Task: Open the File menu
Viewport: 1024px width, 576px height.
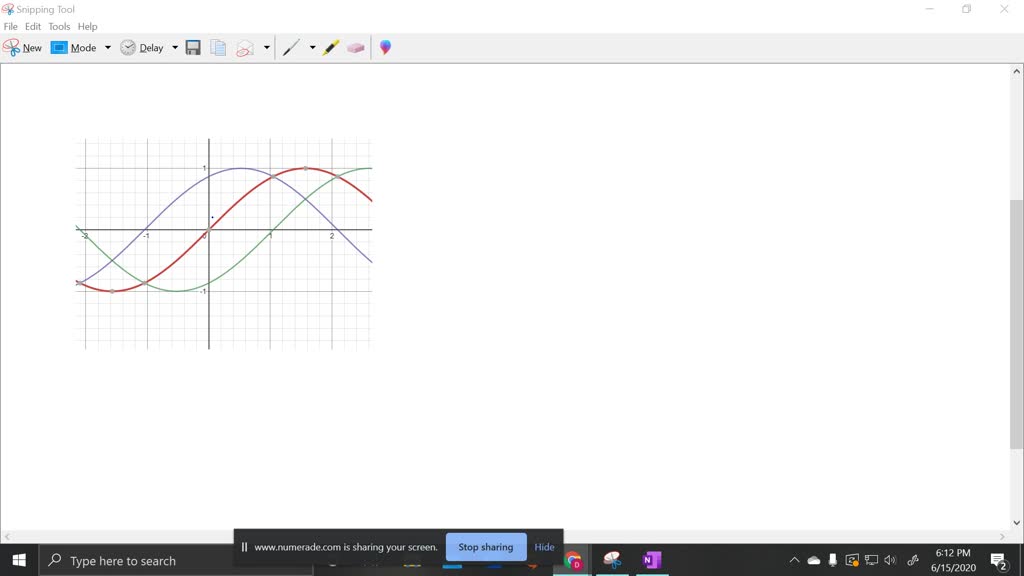Action: [10, 26]
